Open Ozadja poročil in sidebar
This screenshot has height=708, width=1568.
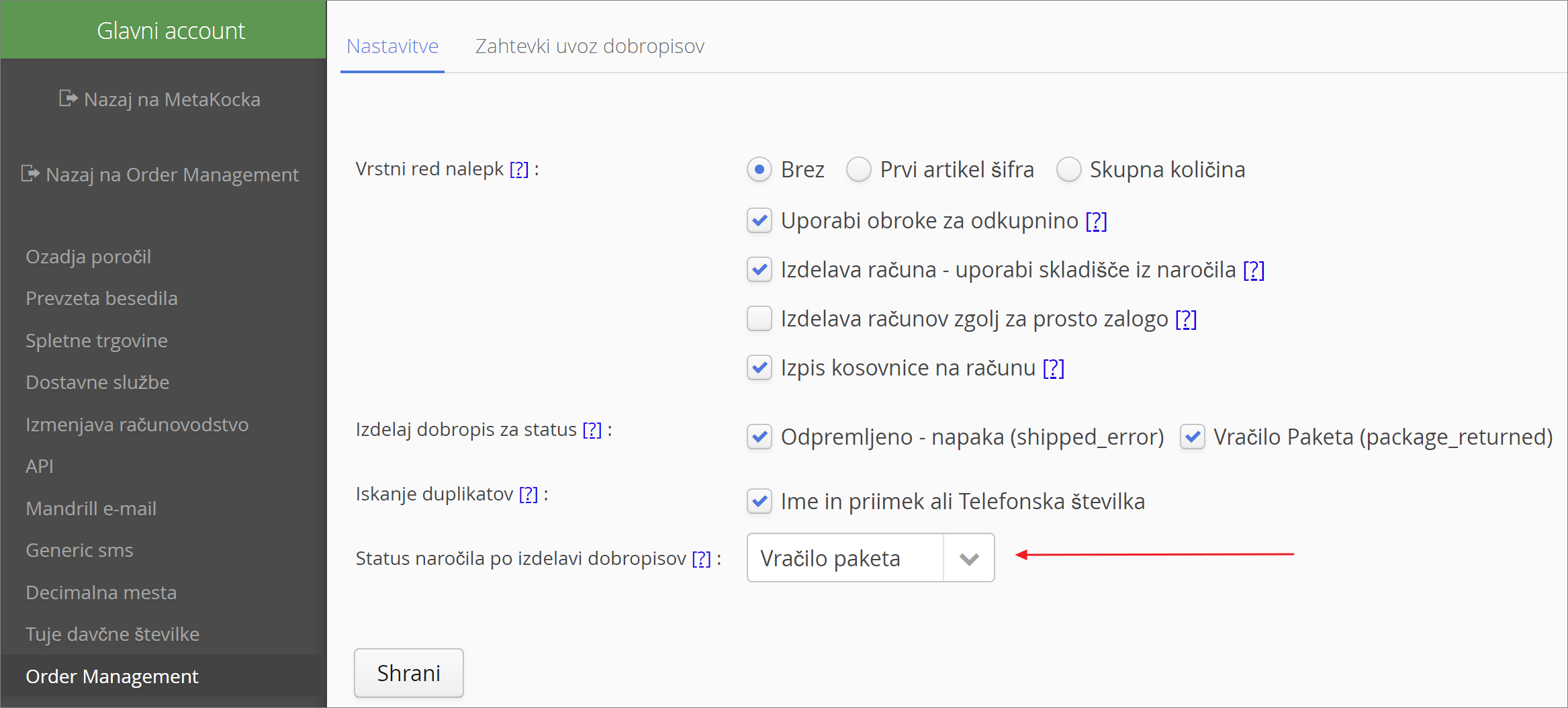pos(88,257)
